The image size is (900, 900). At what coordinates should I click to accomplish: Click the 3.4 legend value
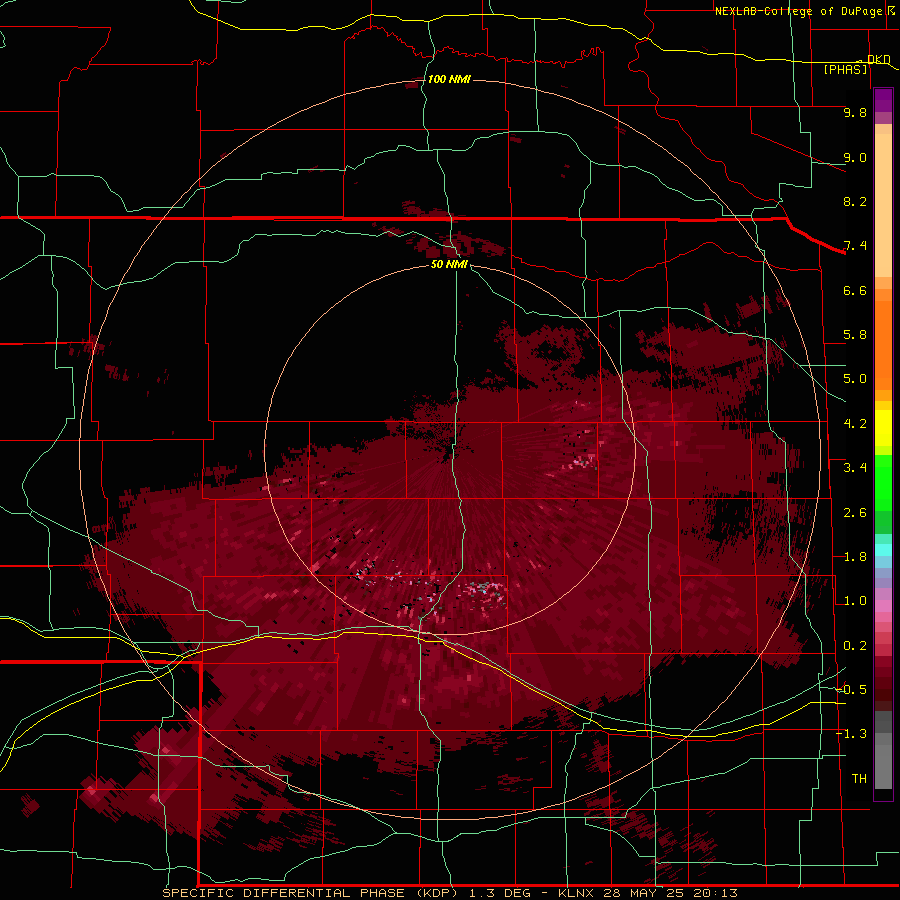(x=855, y=468)
